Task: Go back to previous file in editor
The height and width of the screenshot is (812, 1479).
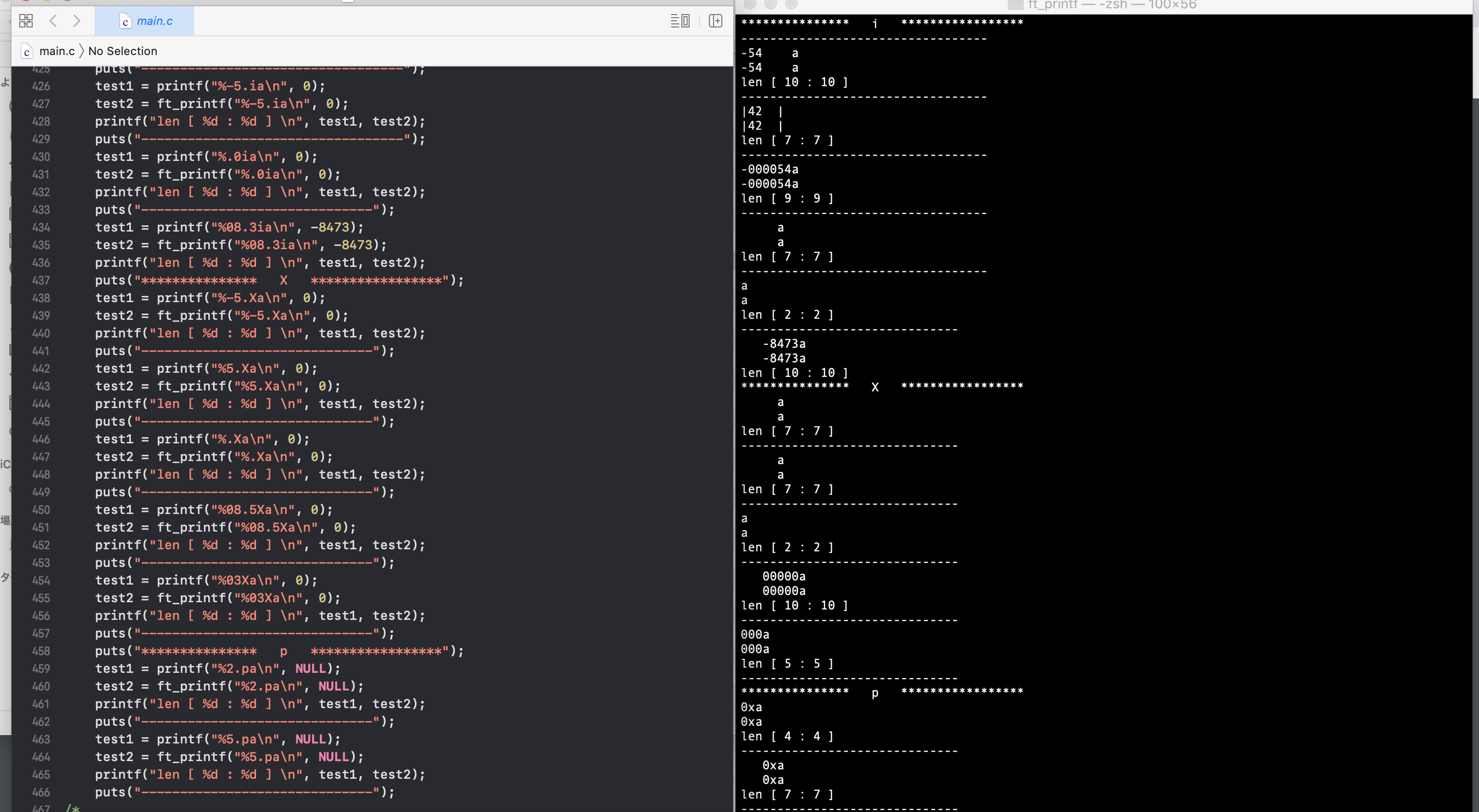Action: [x=53, y=21]
